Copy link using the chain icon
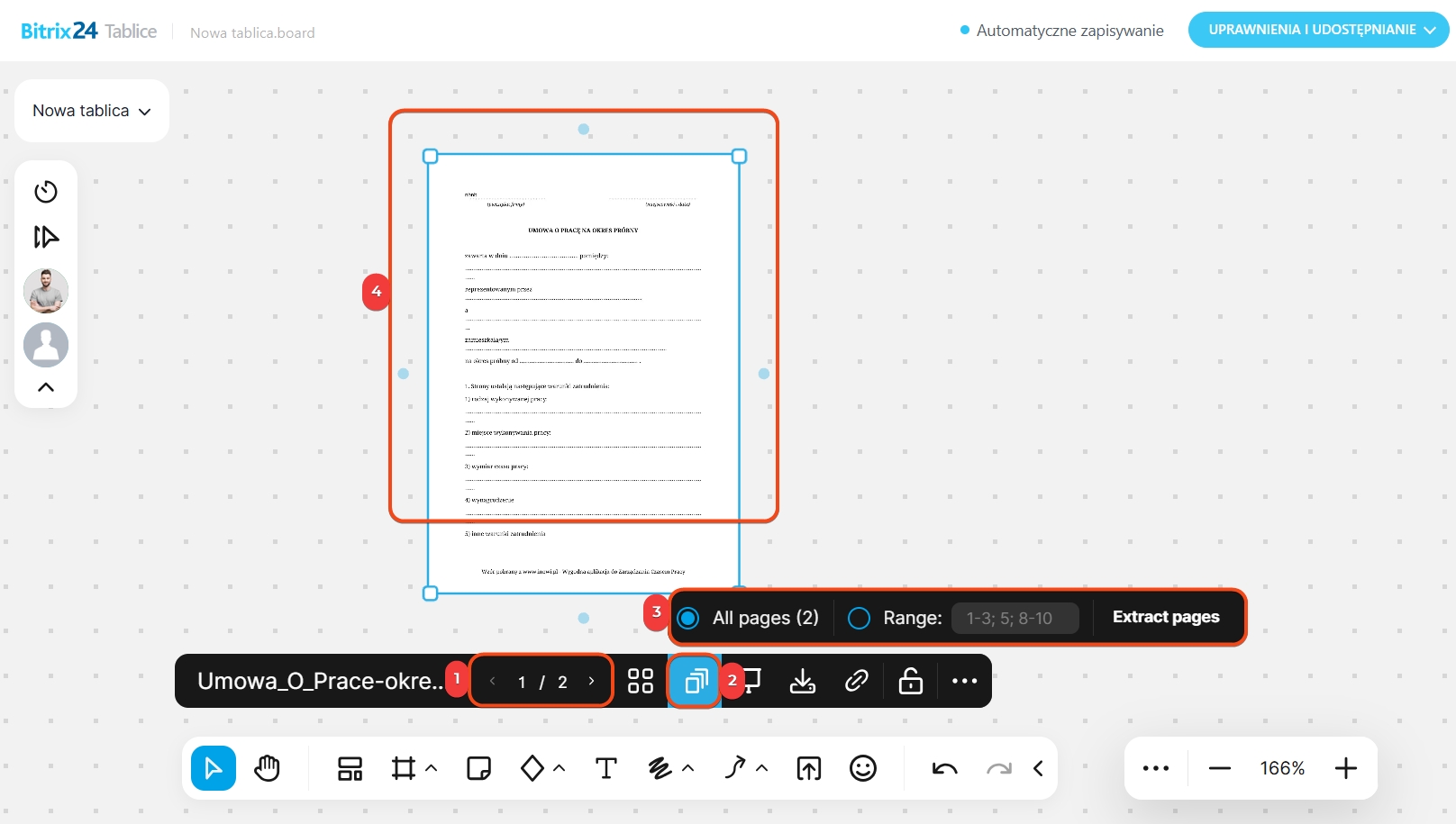The image size is (1456, 824). (x=856, y=681)
